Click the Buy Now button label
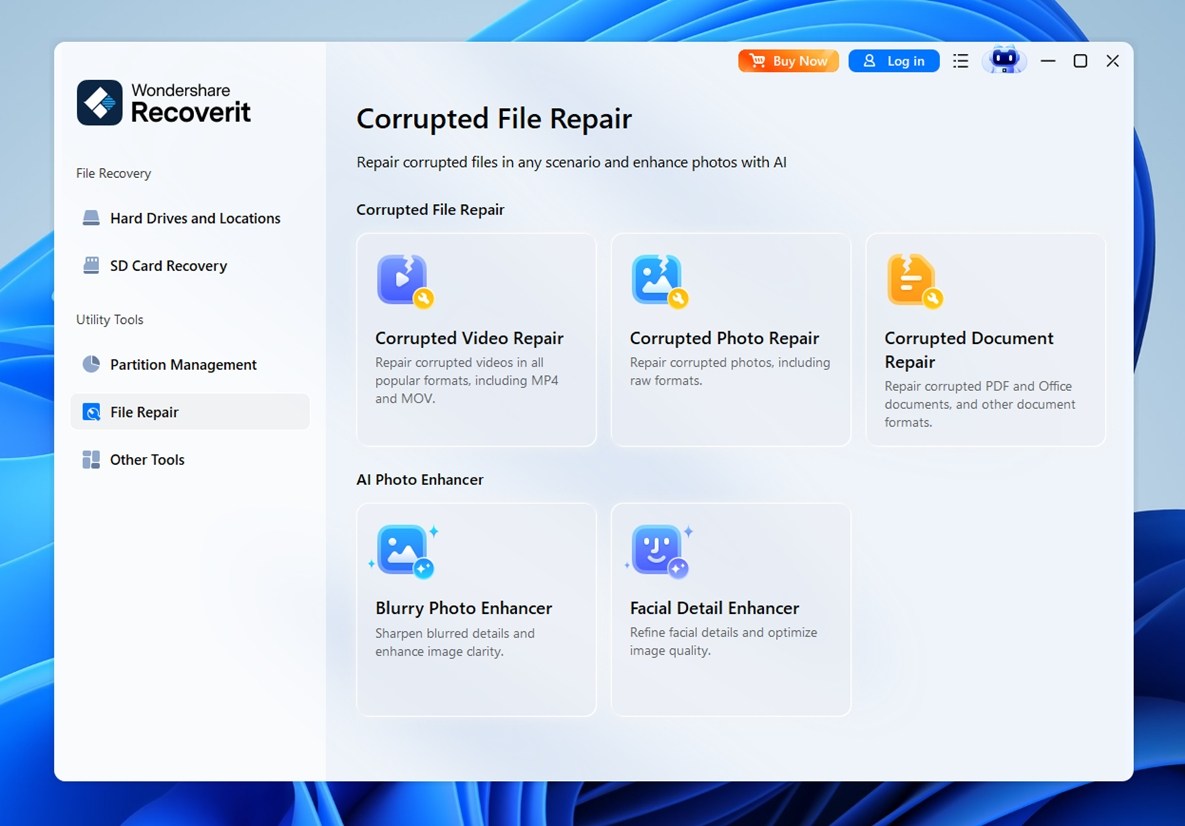The width and height of the screenshot is (1185, 826). coord(800,60)
